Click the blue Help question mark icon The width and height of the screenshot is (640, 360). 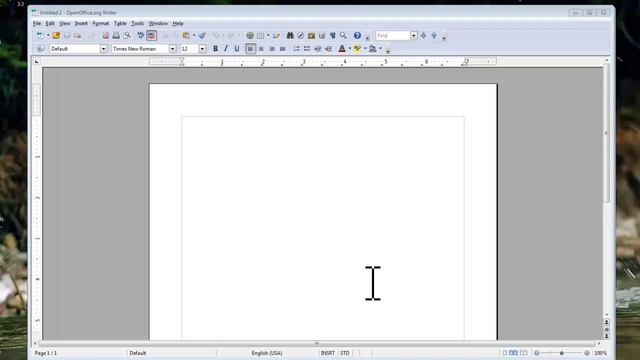pos(357,36)
